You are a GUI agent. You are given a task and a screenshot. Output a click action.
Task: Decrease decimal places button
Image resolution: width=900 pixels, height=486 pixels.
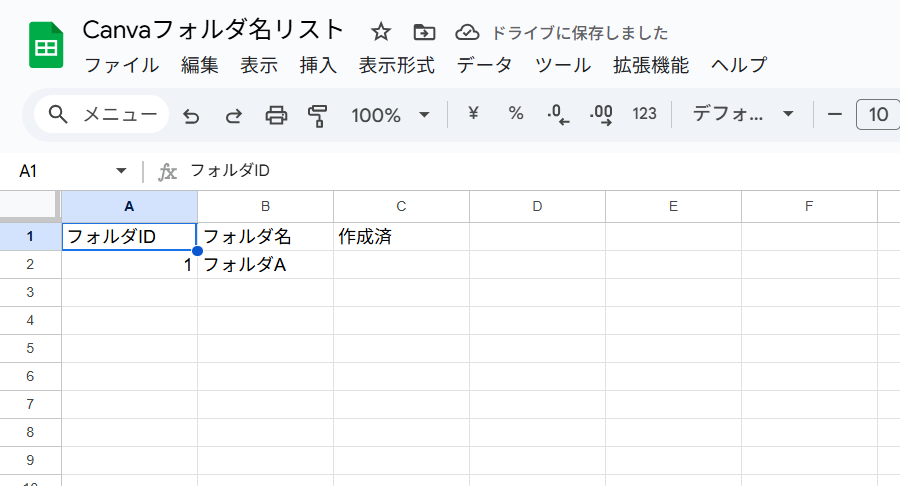click(x=558, y=115)
